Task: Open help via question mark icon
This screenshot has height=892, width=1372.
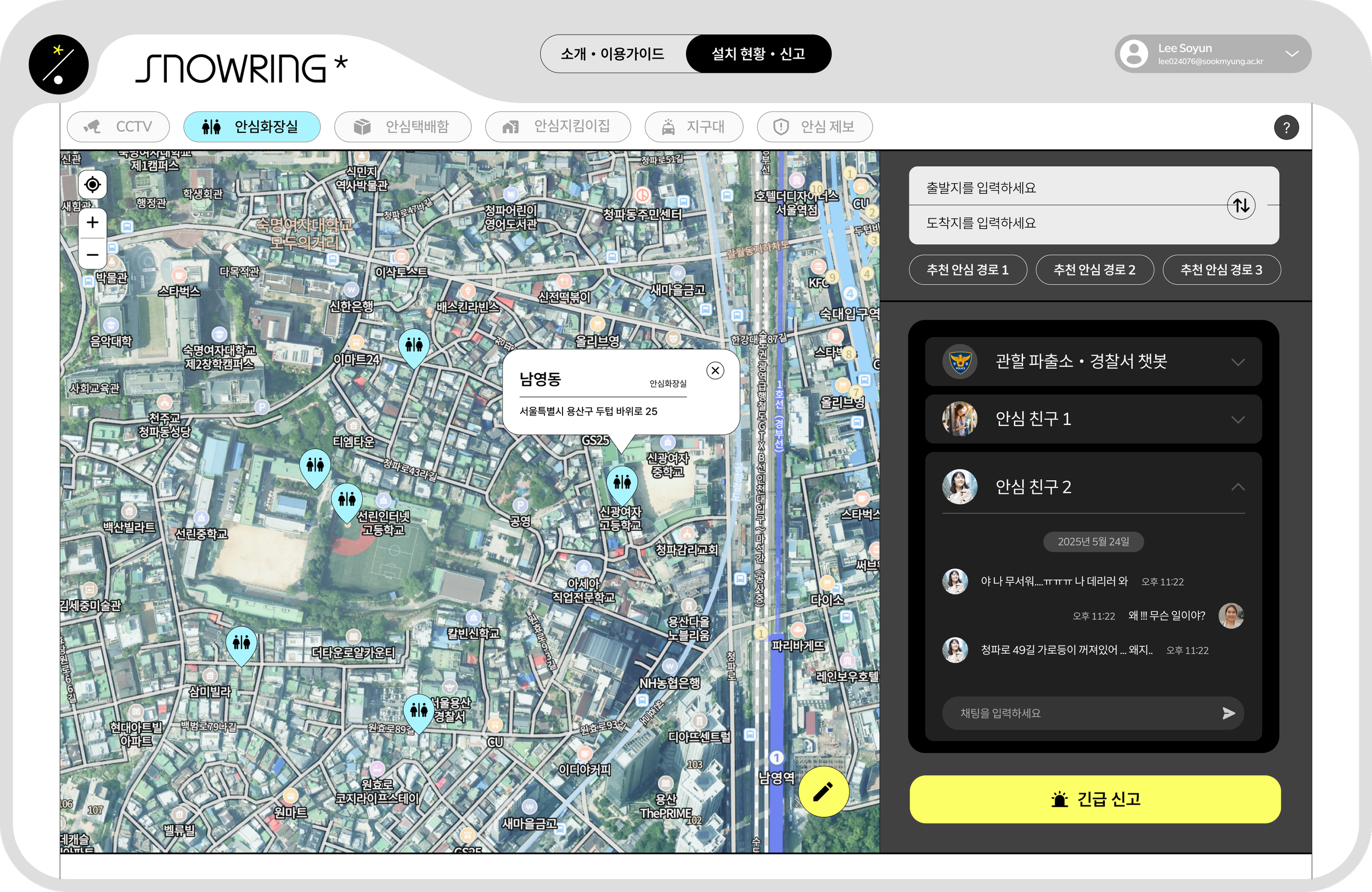Action: click(x=1286, y=127)
